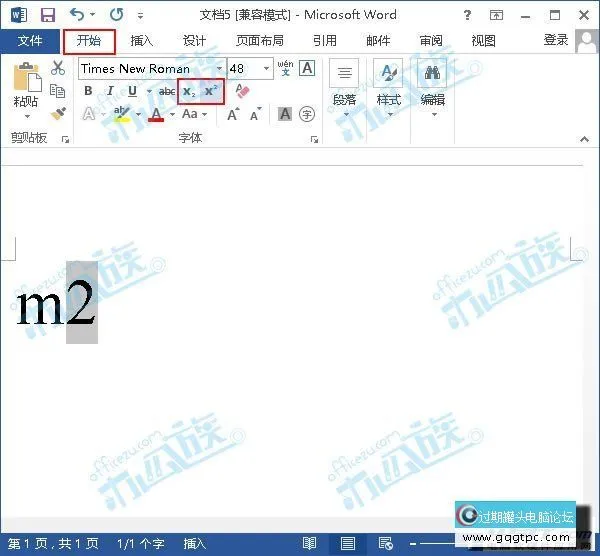Viewport: 600px width, 556px height.
Task: Toggle Underline formatting
Action: 132,91
